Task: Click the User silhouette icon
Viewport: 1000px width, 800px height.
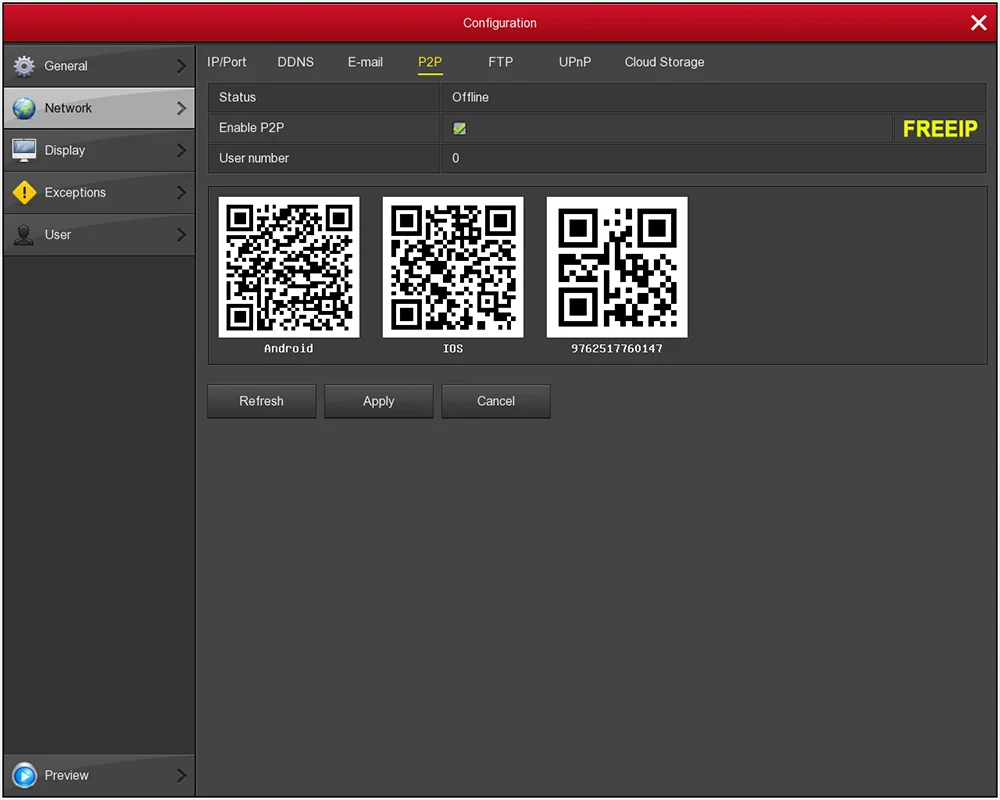Action: pos(24,235)
